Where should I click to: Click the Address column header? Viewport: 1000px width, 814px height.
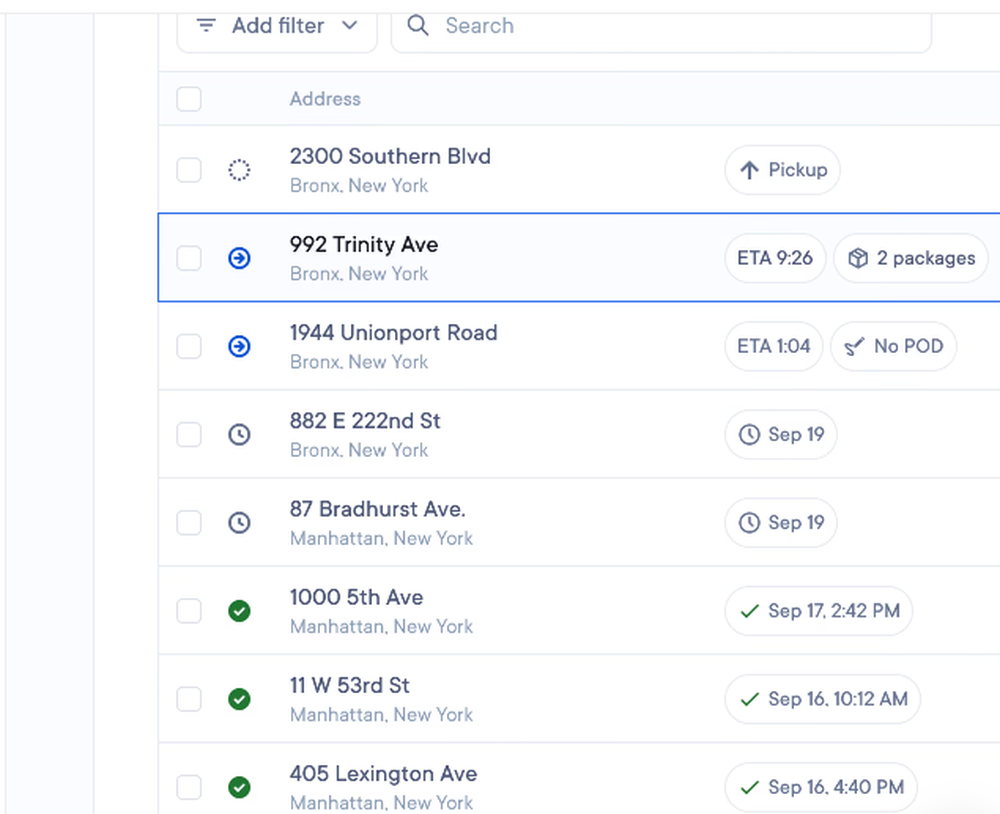point(325,99)
